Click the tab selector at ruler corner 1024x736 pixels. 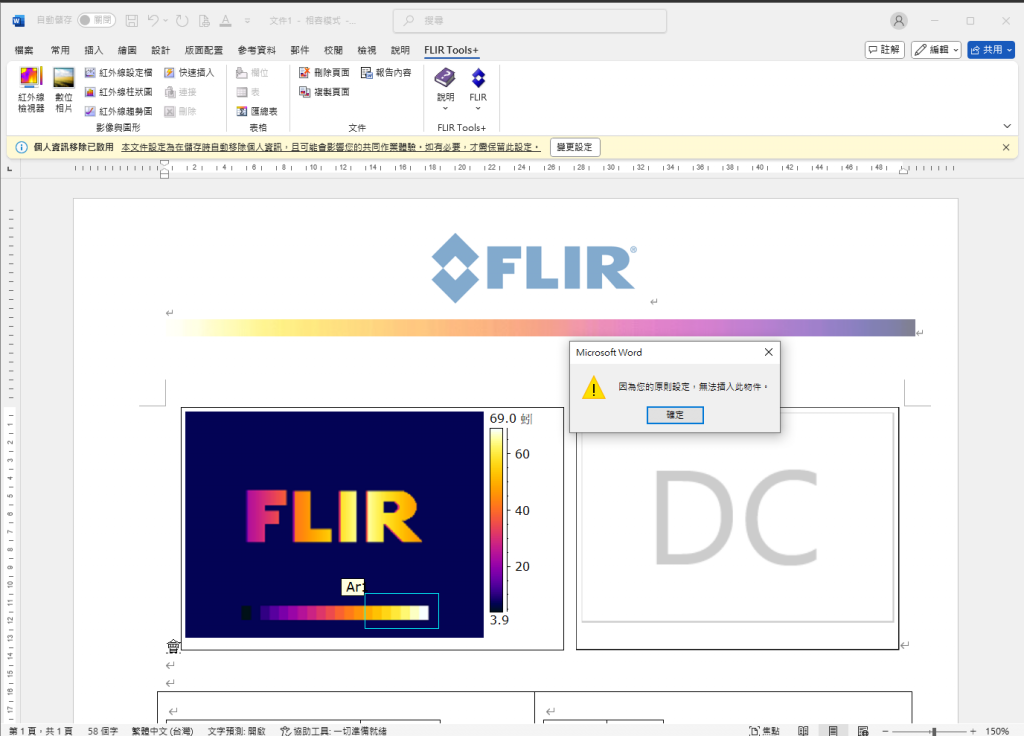point(10,168)
